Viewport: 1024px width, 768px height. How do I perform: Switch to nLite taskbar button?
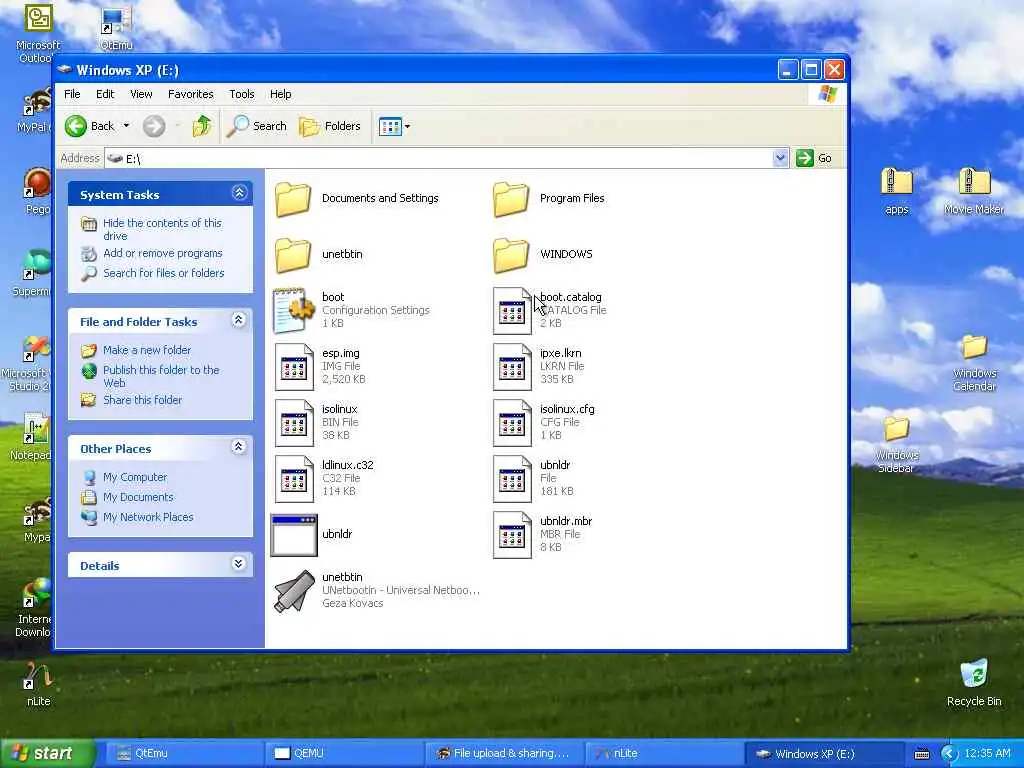coord(664,754)
